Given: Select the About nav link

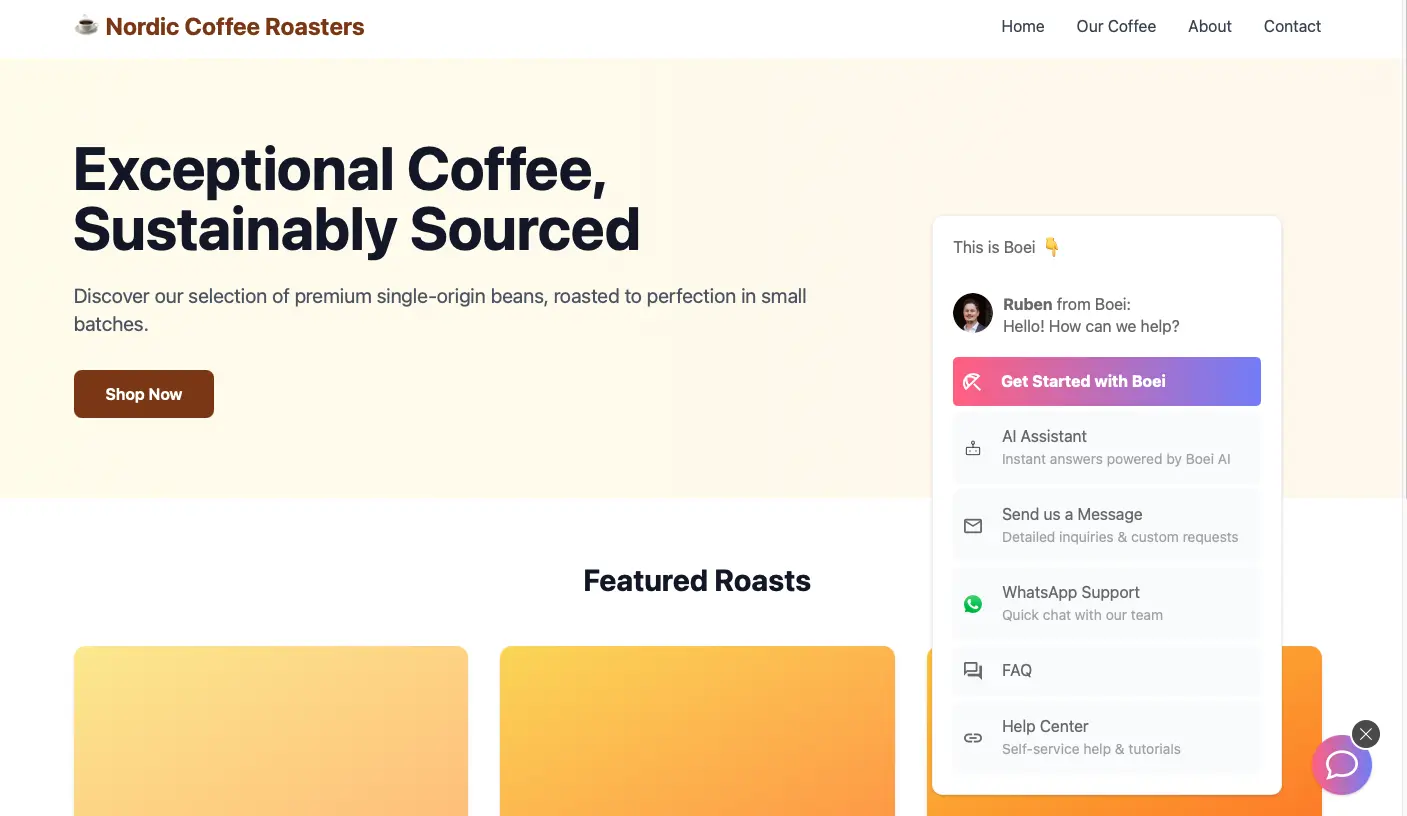Looking at the screenshot, I should [x=1209, y=27].
